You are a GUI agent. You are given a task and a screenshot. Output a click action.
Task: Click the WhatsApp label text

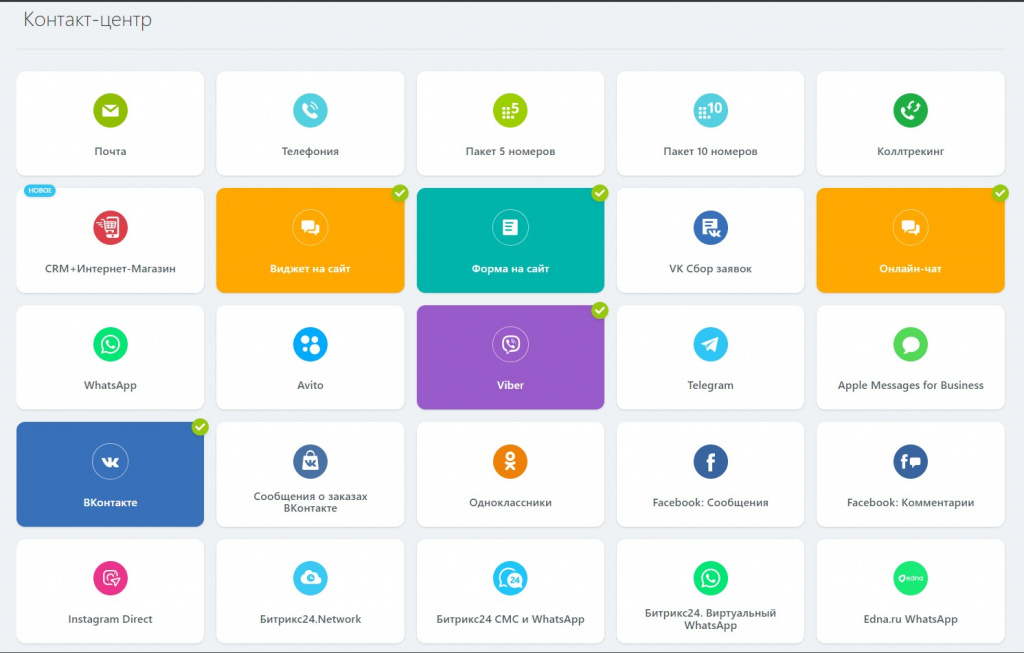click(110, 385)
